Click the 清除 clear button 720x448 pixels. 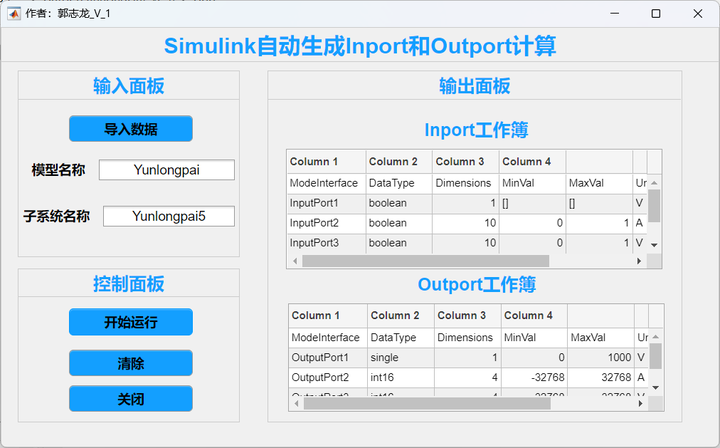point(131,363)
